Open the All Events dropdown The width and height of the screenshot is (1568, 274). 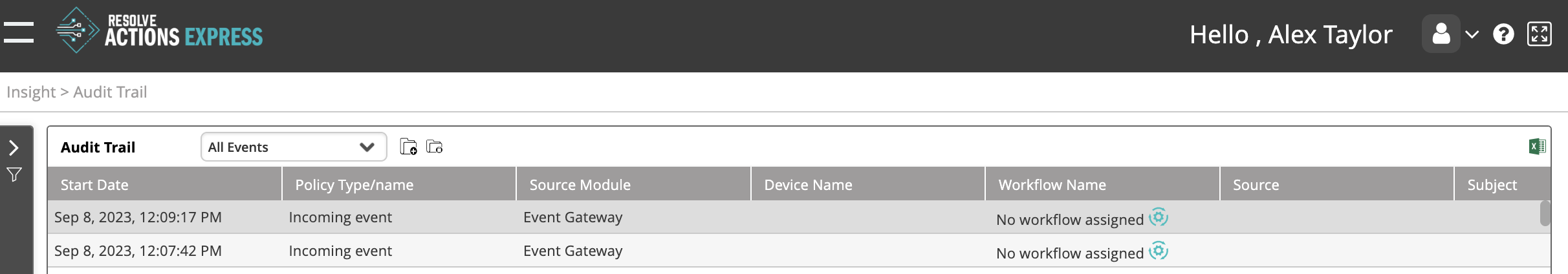tap(294, 147)
